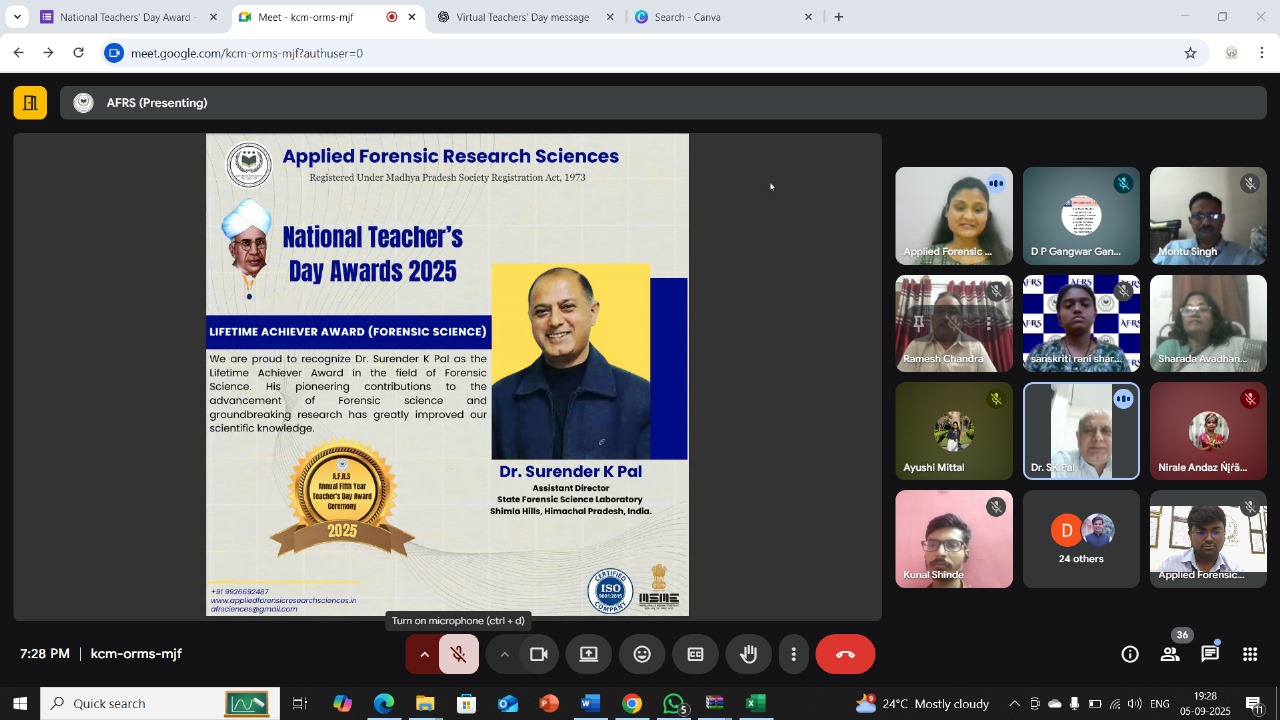
Task: Open the emoji reactions panel
Action: pyautogui.click(x=642, y=655)
